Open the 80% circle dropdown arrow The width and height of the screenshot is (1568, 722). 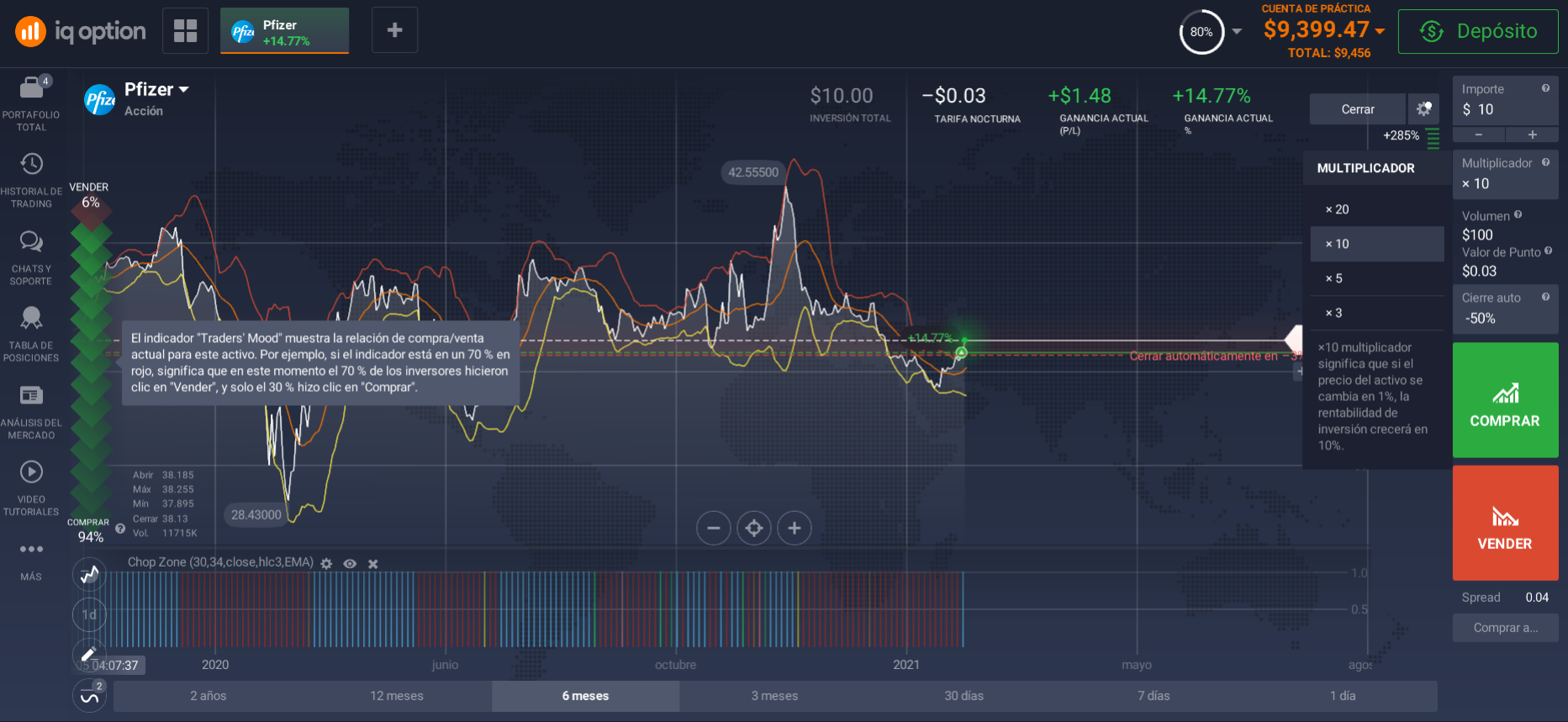point(1237,31)
